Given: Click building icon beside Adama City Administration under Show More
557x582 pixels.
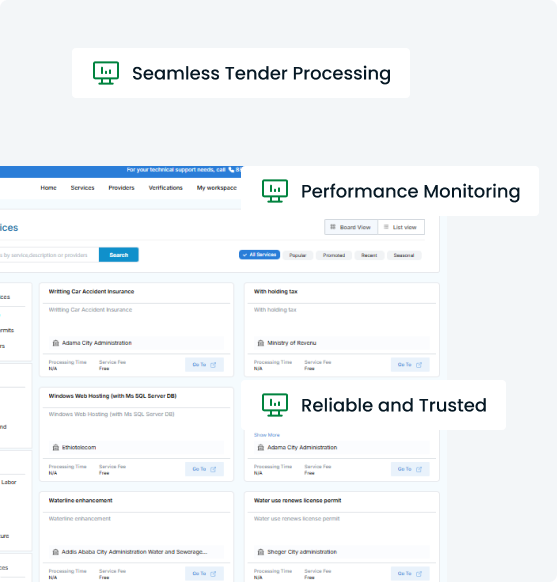Looking at the screenshot, I should 261,448.
